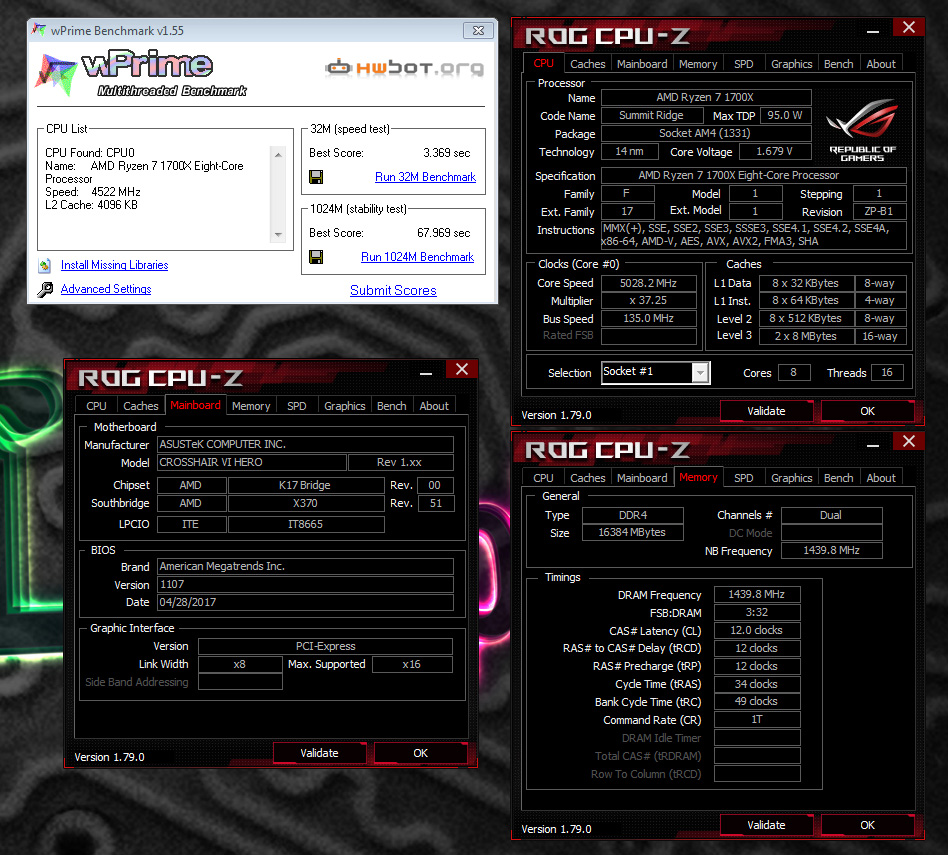Click OK in the Mainboard CPU-Z window
This screenshot has height=855, width=948.
tap(421, 753)
